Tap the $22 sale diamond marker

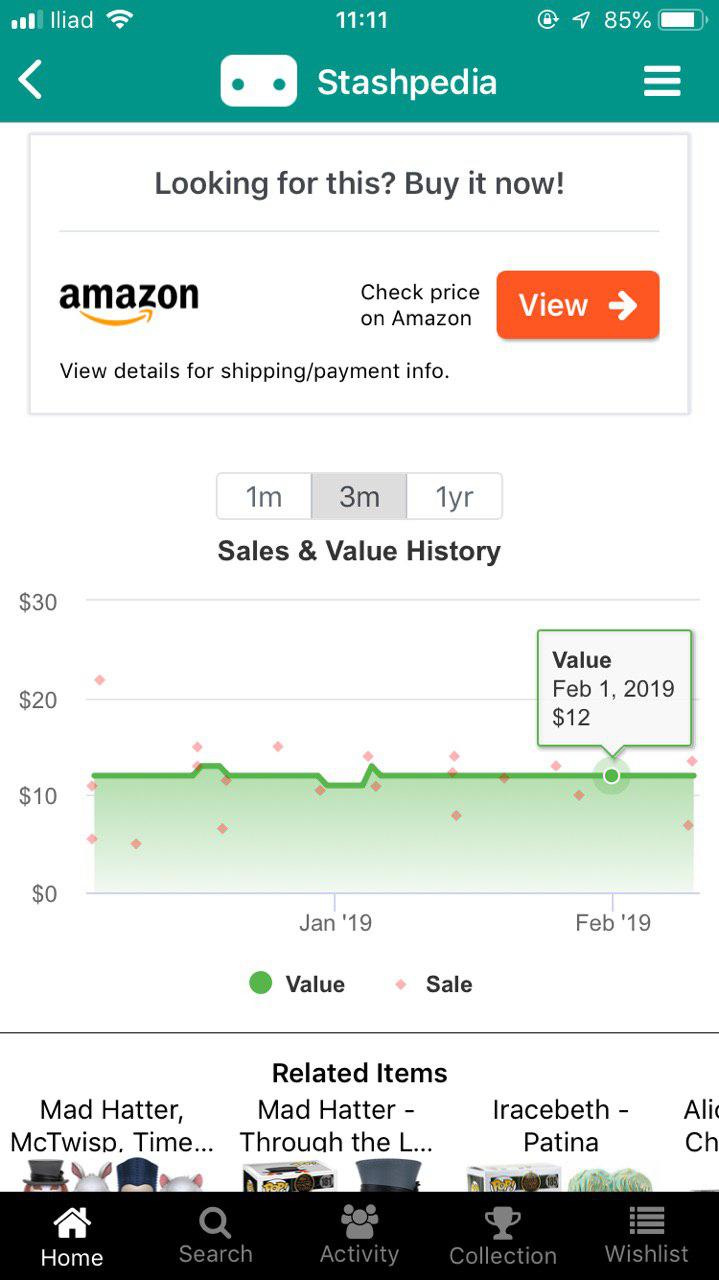pyautogui.click(x=99, y=680)
